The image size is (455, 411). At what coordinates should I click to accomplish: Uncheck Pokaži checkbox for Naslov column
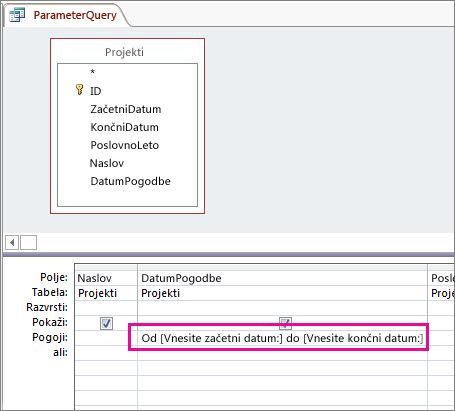click(x=106, y=323)
